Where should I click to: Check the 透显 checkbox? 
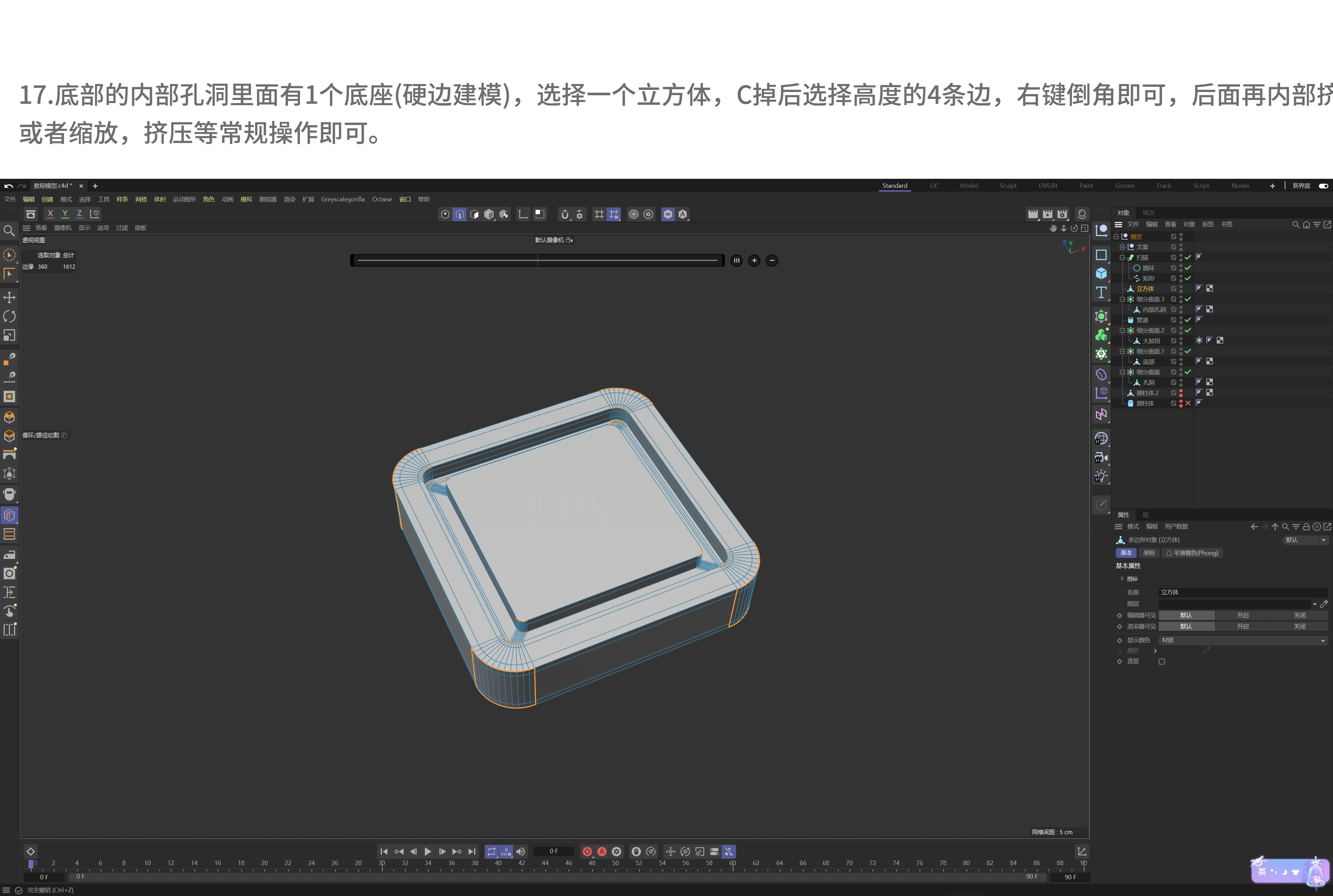click(1162, 662)
